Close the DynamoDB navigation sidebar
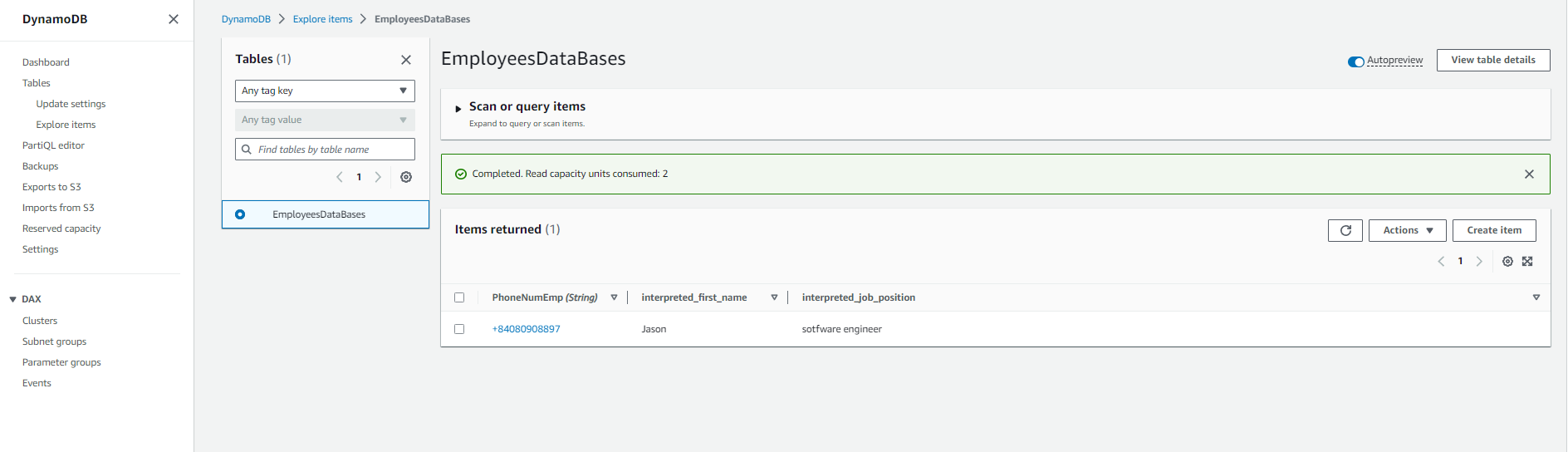The image size is (1568, 452). 174,19
